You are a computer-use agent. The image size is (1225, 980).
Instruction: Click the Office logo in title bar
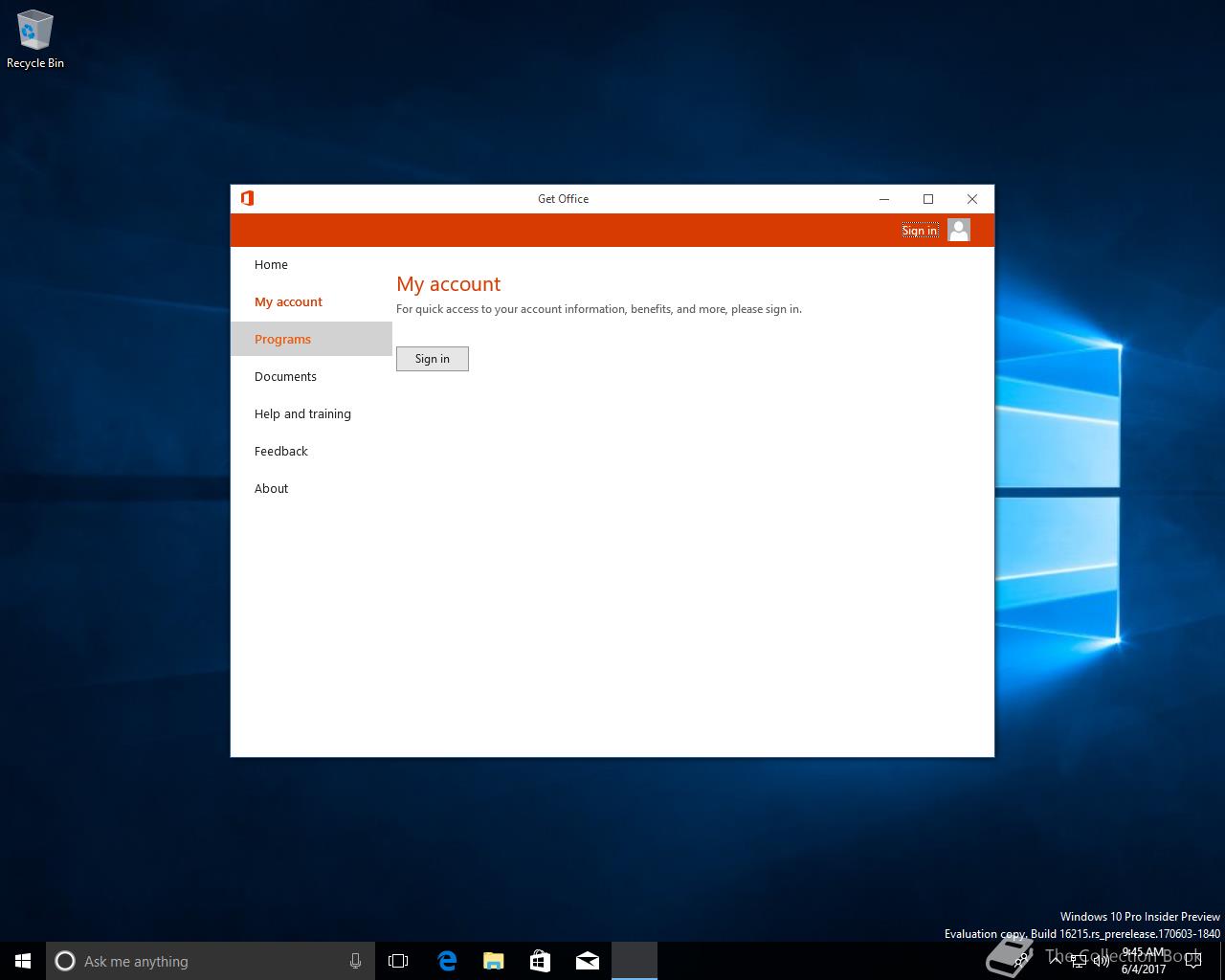tap(247, 198)
